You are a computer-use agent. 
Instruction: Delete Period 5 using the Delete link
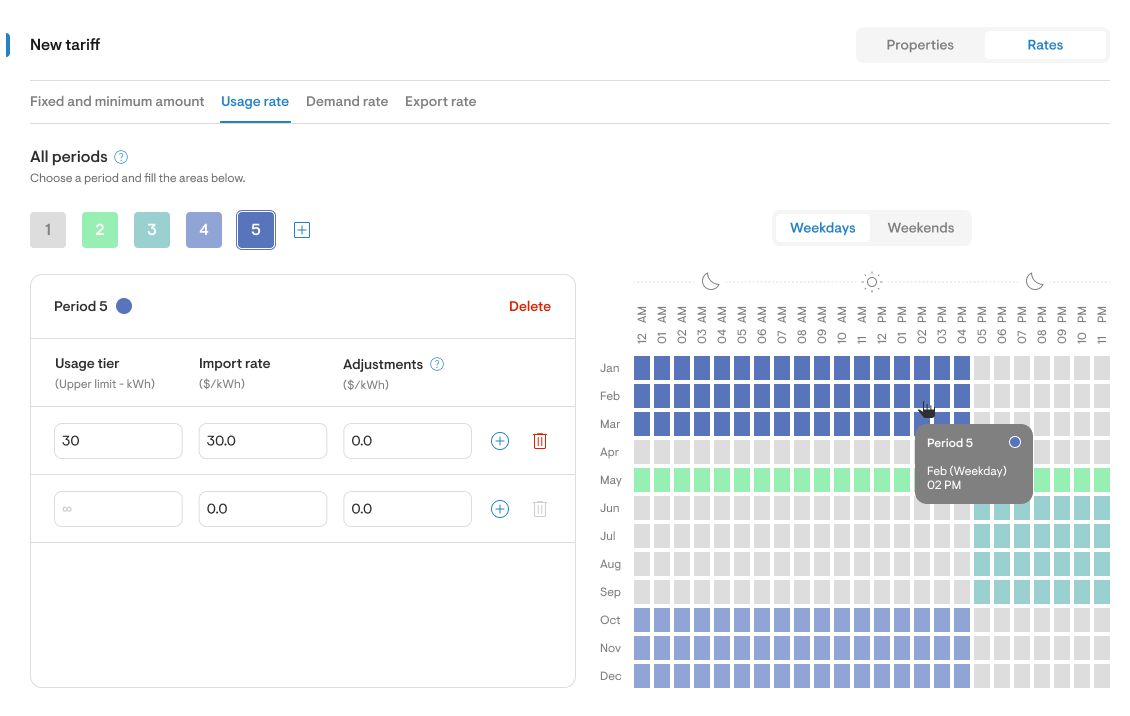coord(529,307)
